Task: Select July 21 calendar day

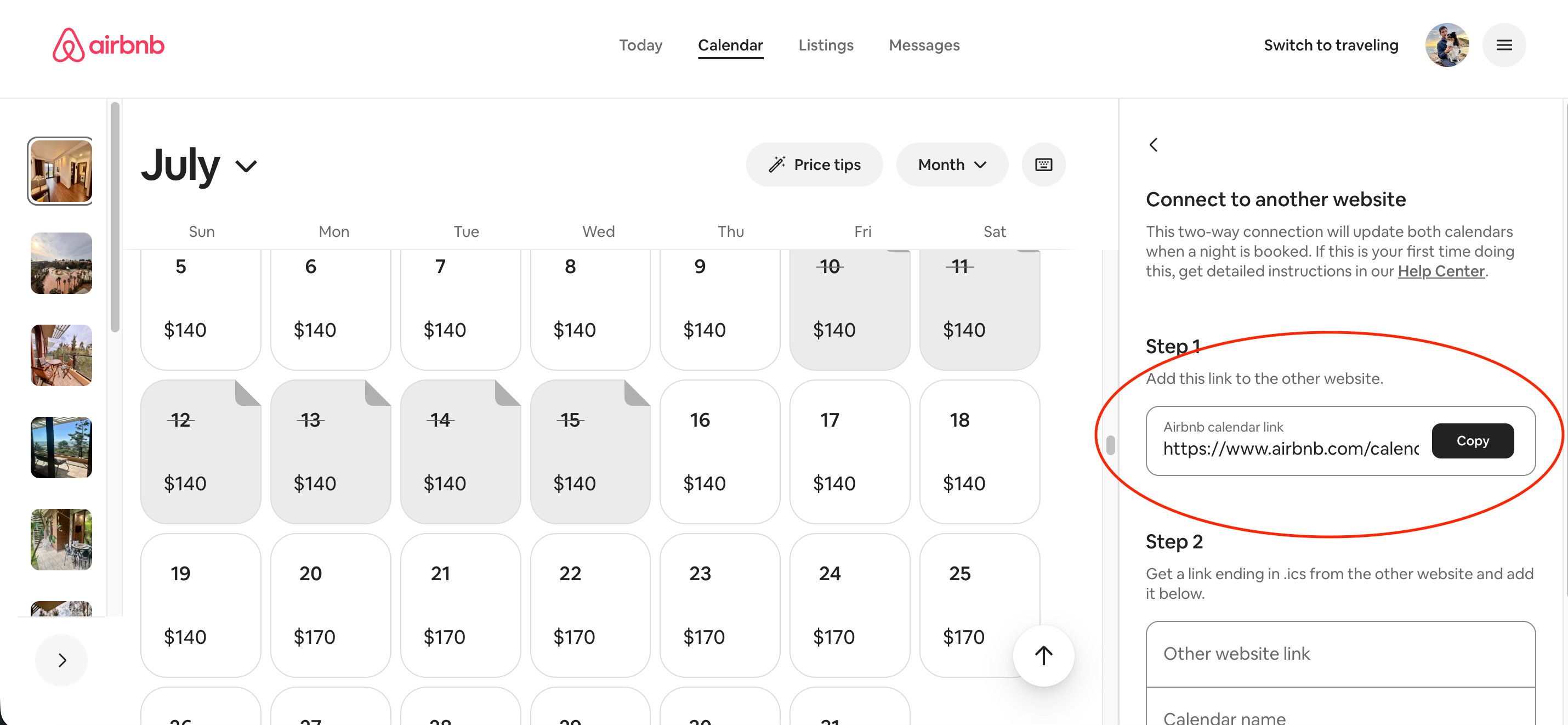Action: (x=460, y=605)
